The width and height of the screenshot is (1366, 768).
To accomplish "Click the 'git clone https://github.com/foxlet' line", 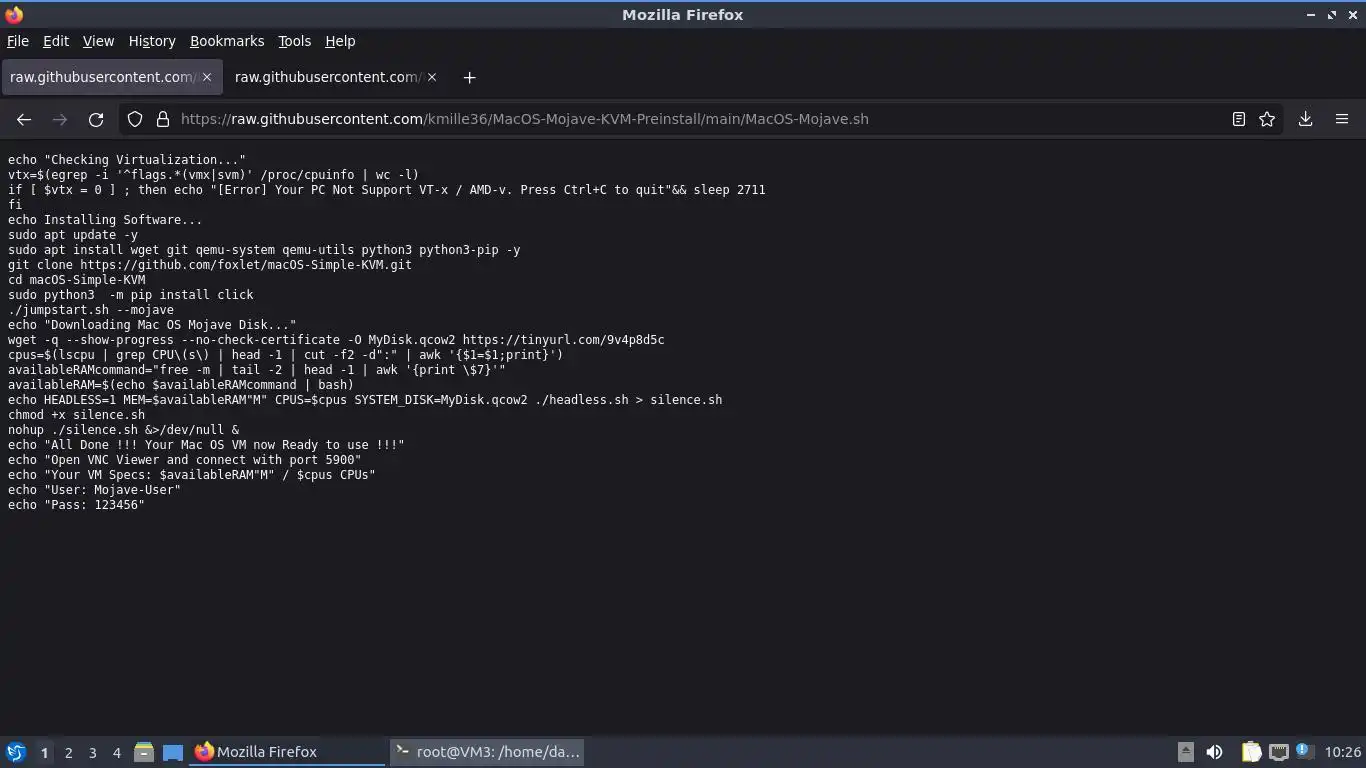I will pos(210,265).
